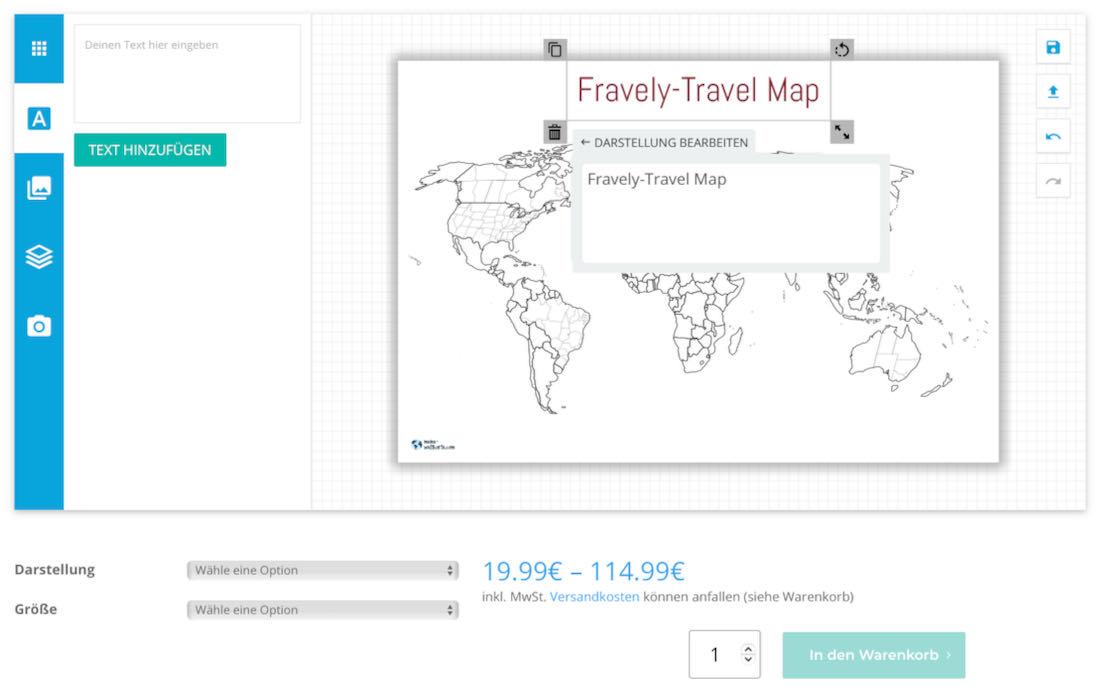Image resolution: width=1100 pixels, height=688 pixels.
Task: Click the camera icon in sidebar
Action: click(39, 326)
